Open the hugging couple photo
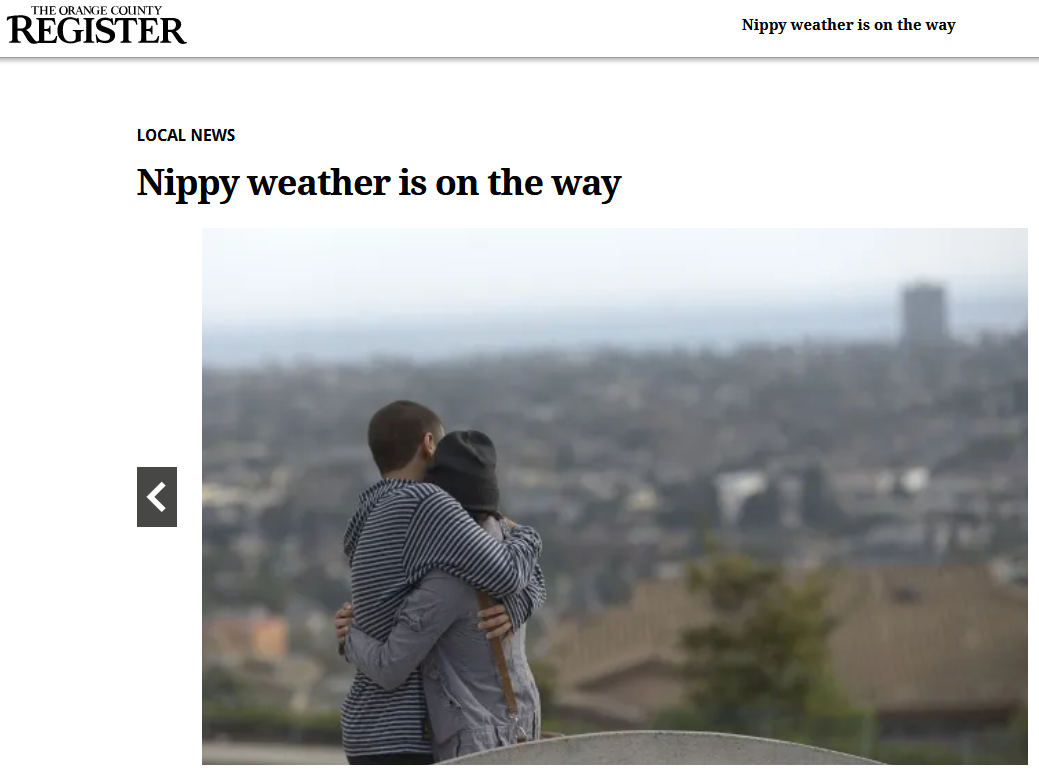 click(615, 496)
